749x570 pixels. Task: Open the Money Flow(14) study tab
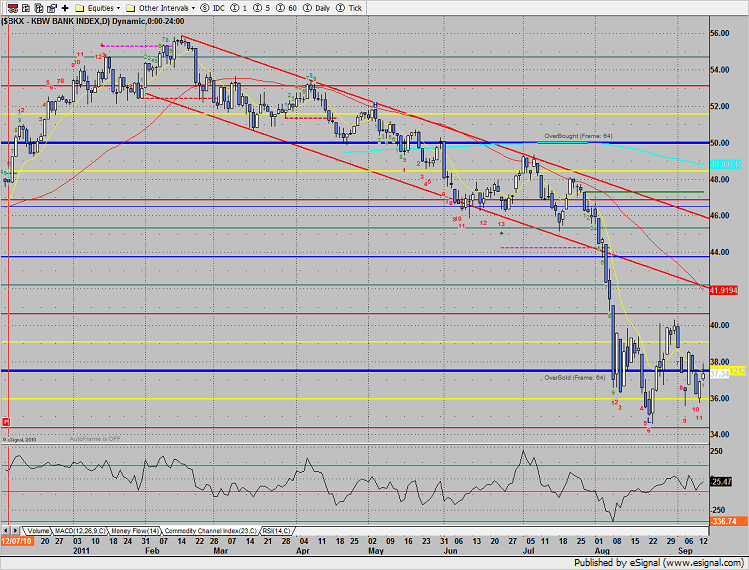(x=135, y=531)
